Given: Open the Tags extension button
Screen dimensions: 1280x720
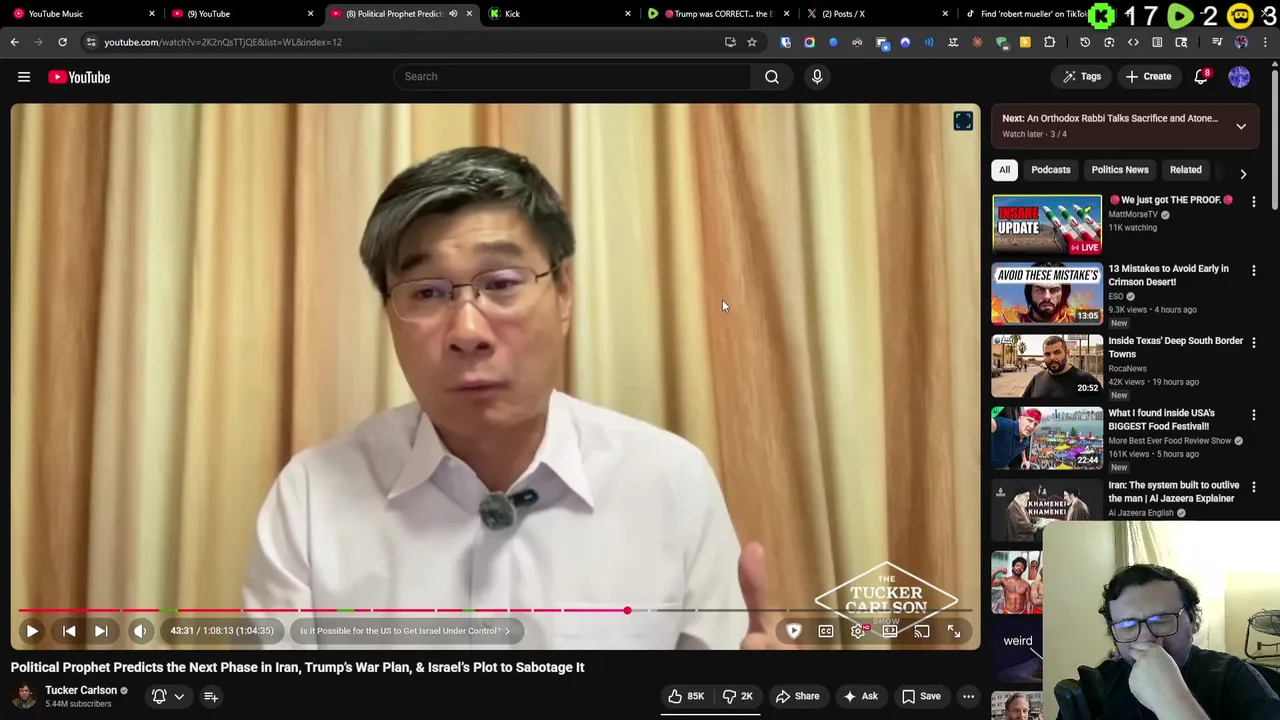Looking at the screenshot, I should pos(1082,77).
